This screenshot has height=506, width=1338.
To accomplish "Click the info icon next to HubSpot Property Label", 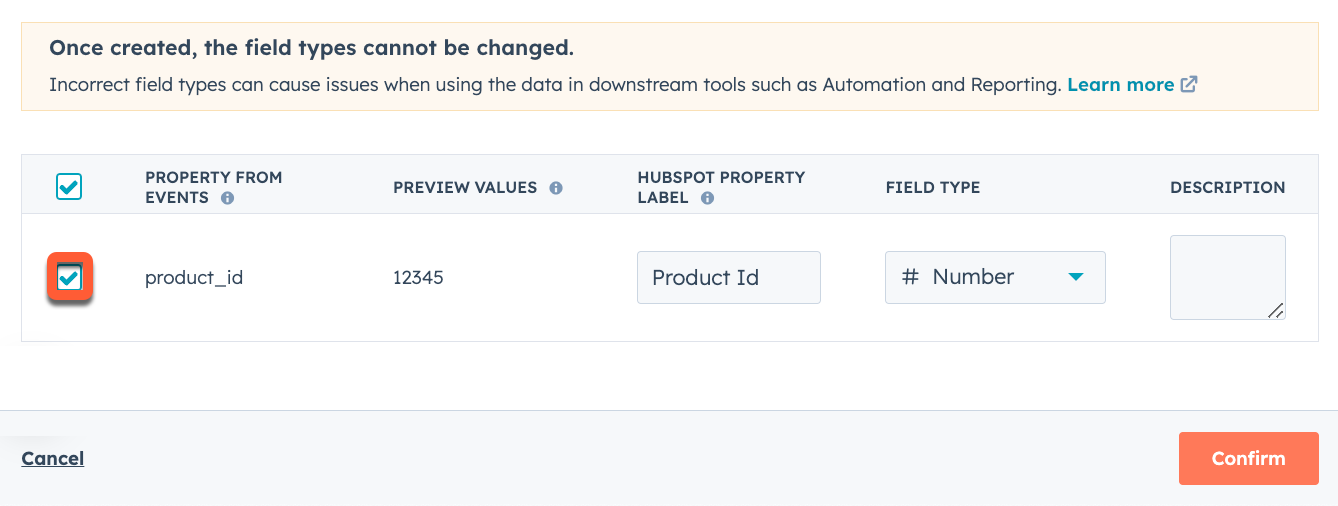I will click(x=707, y=198).
